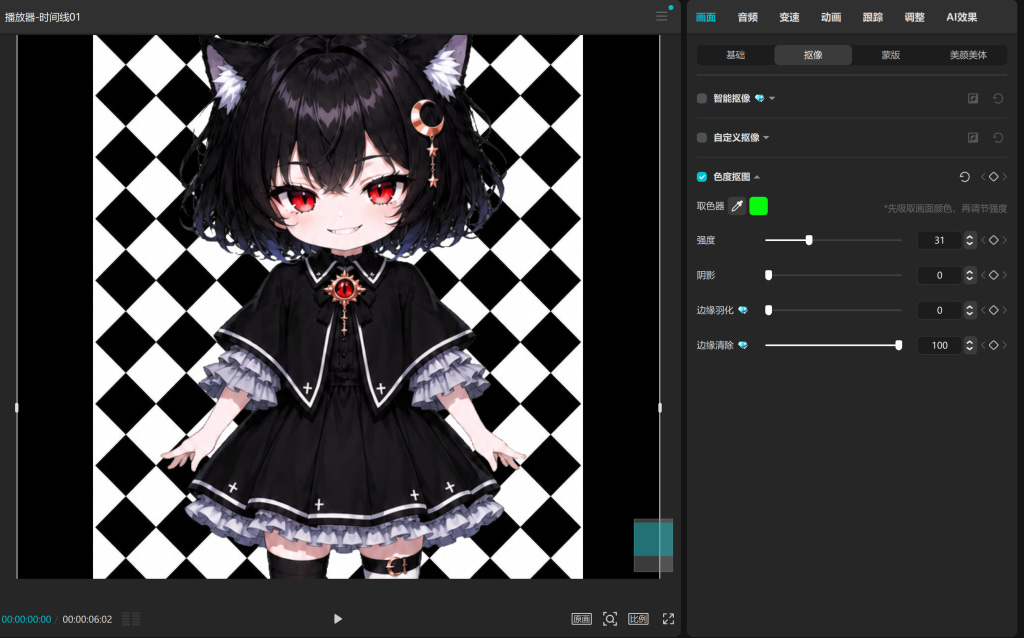Click the 强度 slider handle
The image size is (1024, 638).
click(809, 240)
